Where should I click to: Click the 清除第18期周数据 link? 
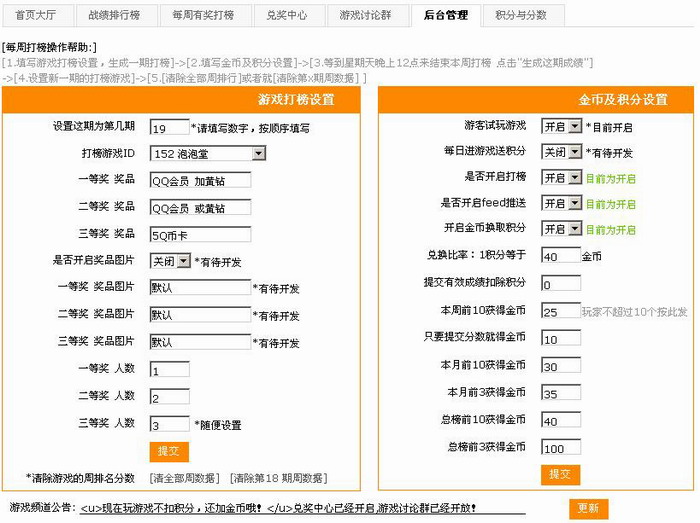[x=279, y=478]
